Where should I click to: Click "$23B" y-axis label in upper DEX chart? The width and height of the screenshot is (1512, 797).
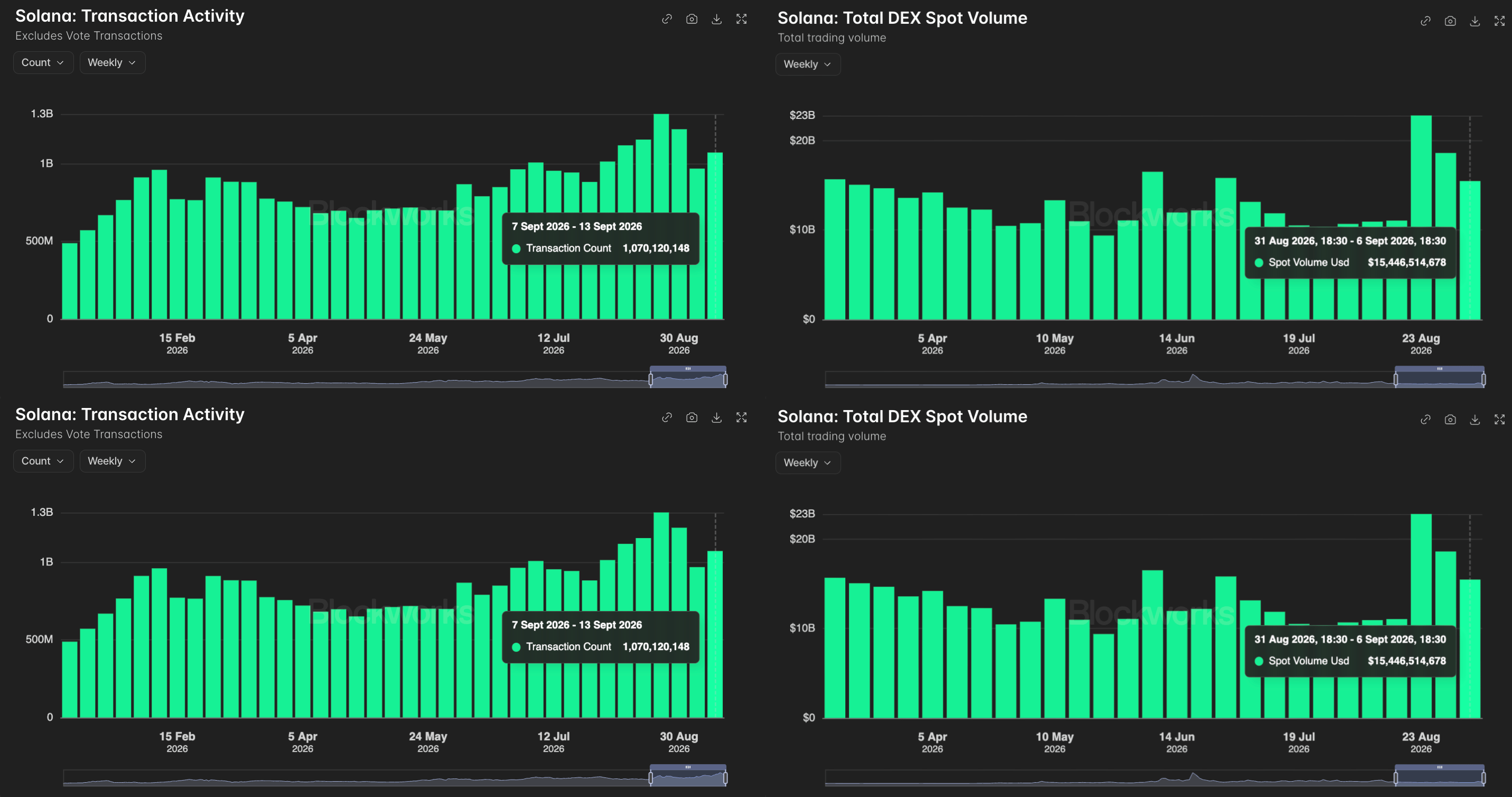point(802,115)
